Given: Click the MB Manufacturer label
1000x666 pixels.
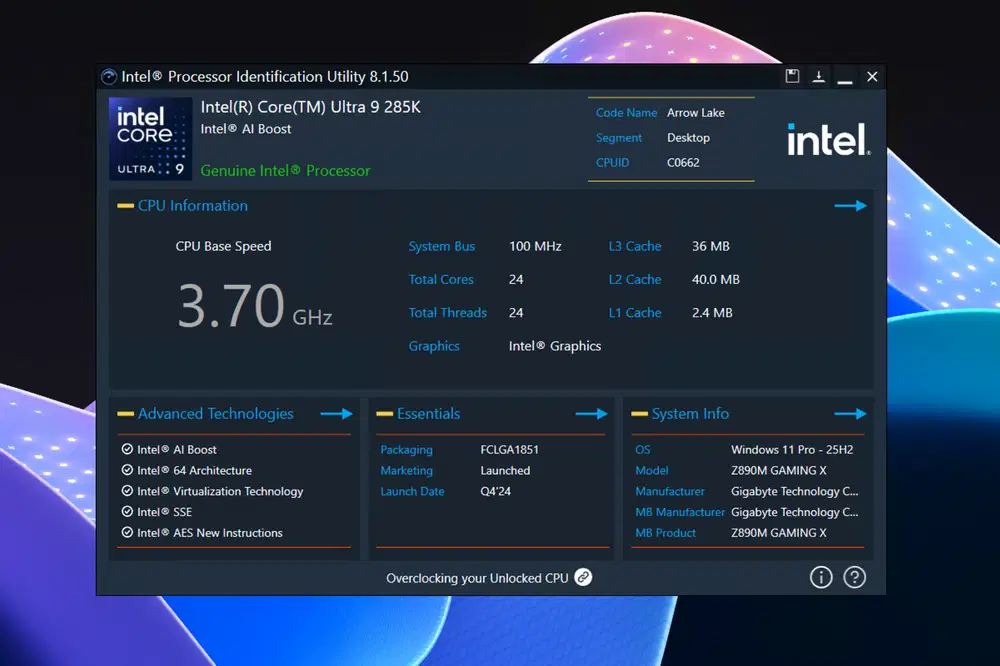Looking at the screenshot, I should [680, 512].
